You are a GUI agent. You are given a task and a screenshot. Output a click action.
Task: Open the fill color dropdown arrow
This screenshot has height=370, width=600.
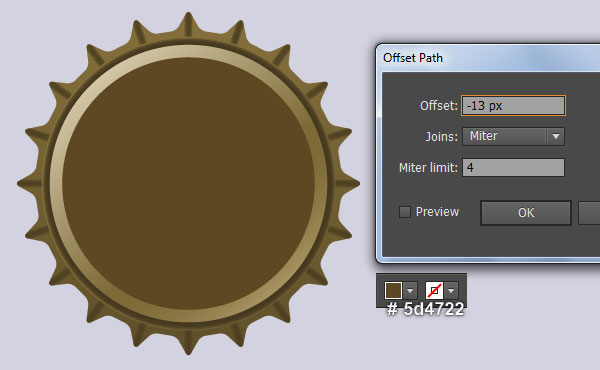pos(410,290)
